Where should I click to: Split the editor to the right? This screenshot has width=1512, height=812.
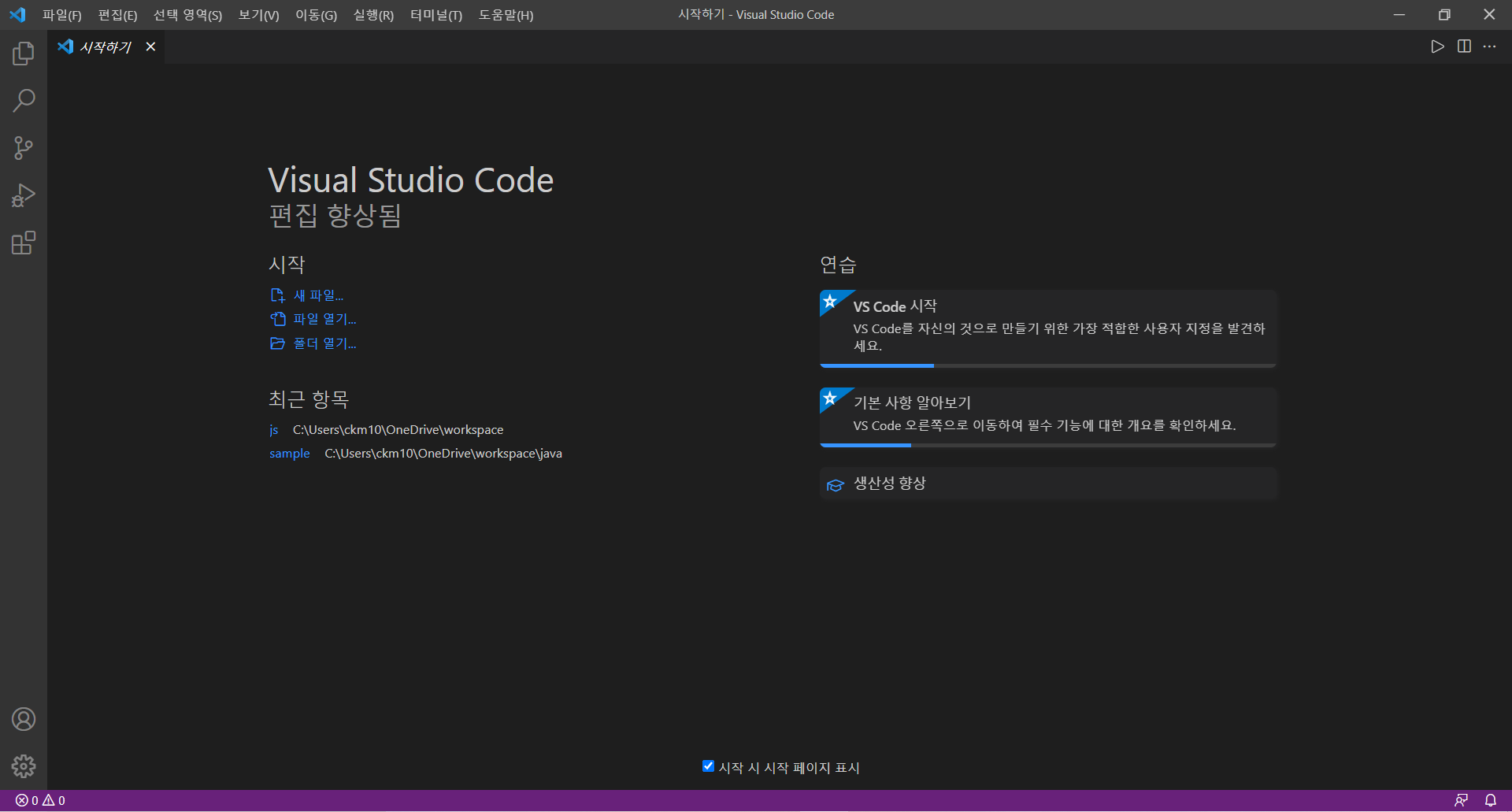click(x=1464, y=46)
